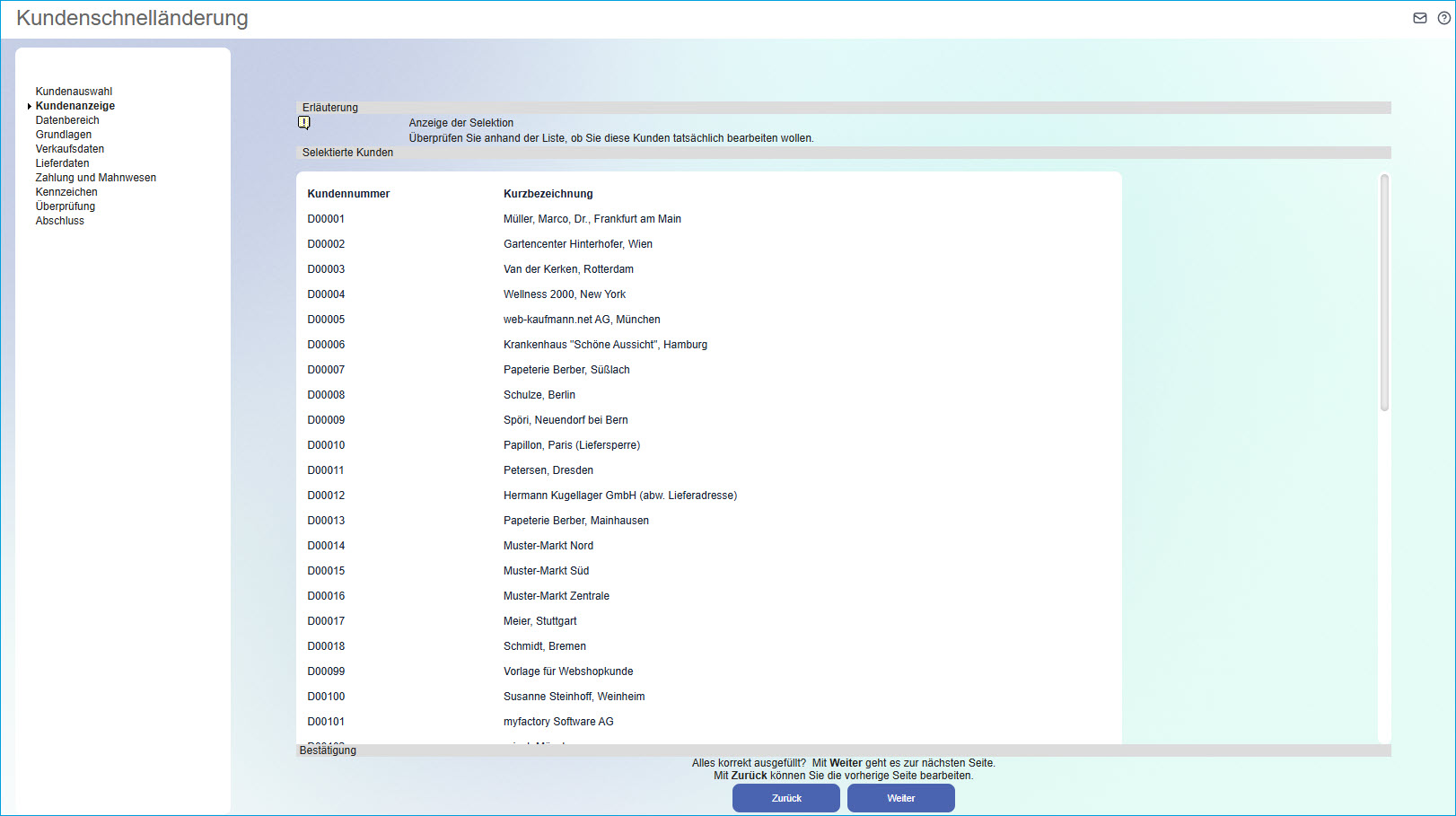This screenshot has width=1456, height=816.
Task: Select customer row D00001 Müller, Marco
Action: coord(592,219)
